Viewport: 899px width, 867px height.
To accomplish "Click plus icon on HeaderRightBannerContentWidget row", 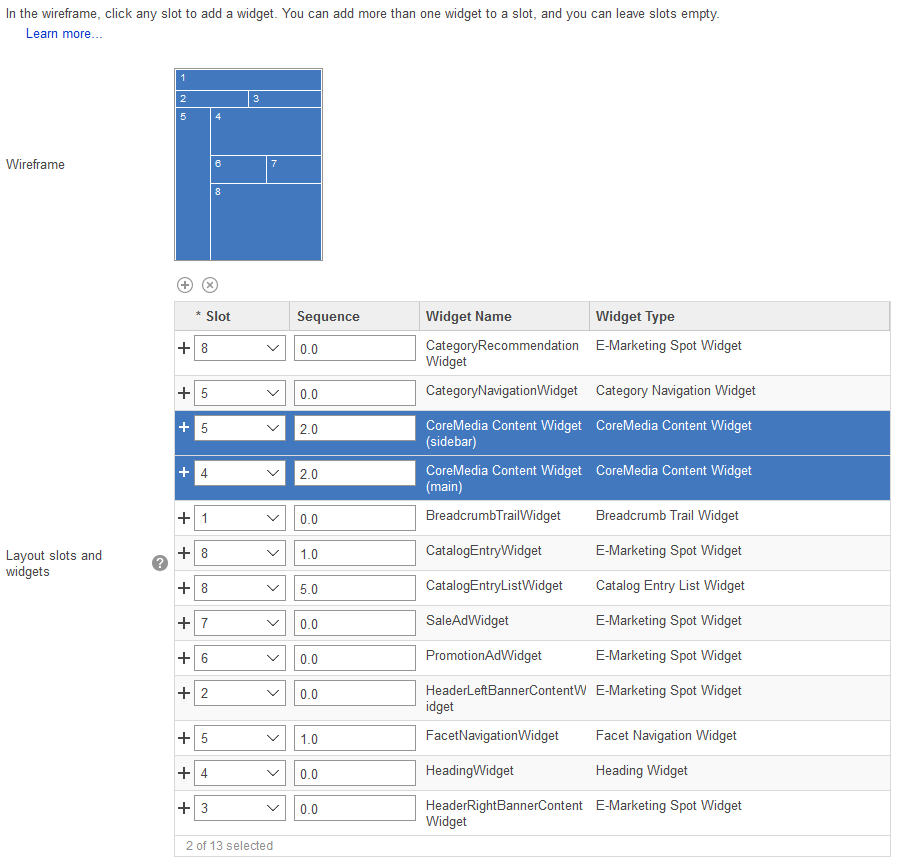I will (x=184, y=807).
